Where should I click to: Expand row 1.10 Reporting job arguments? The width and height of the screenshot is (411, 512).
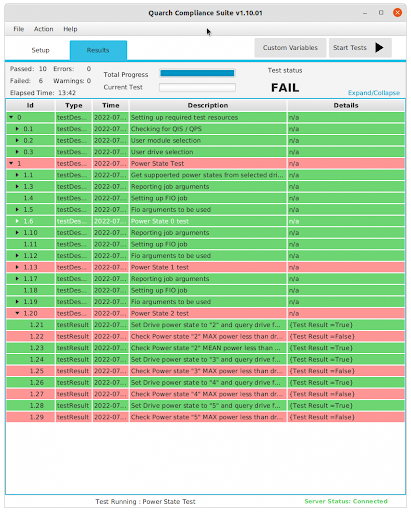pyautogui.click(x=17, y=232)
